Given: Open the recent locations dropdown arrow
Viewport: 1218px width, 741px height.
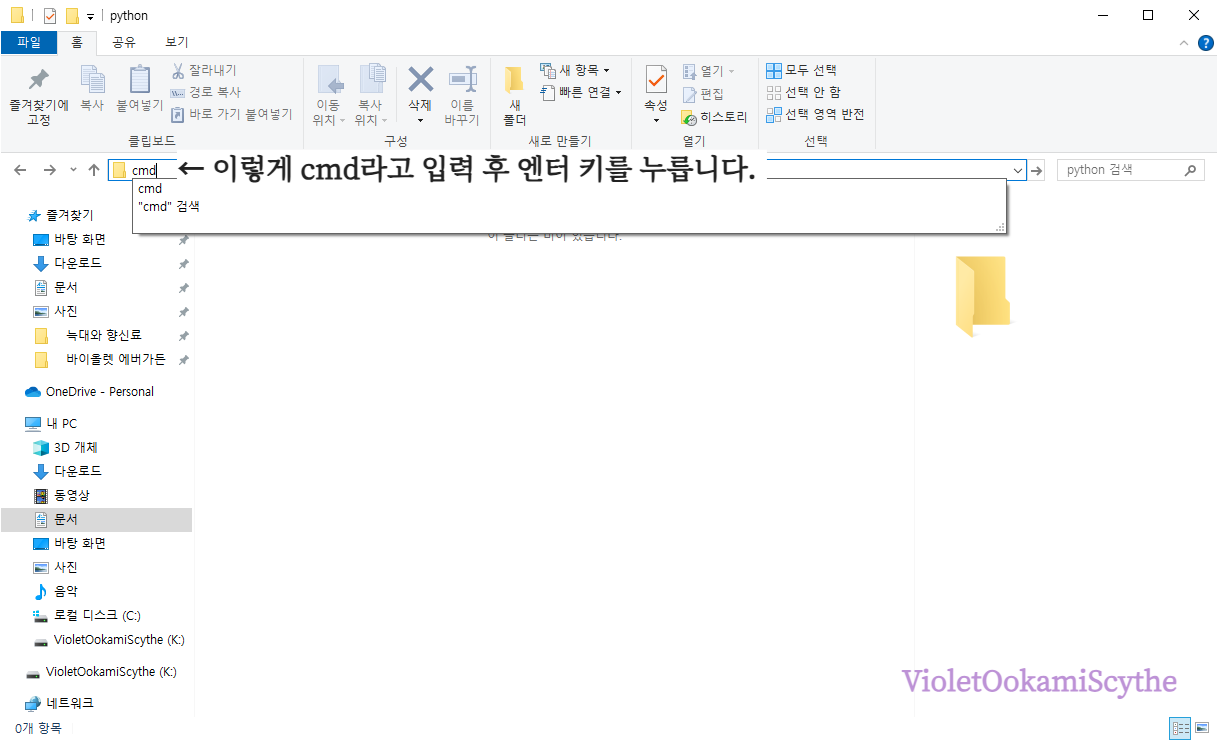Looking at the screenshot, I should [73, 170].
